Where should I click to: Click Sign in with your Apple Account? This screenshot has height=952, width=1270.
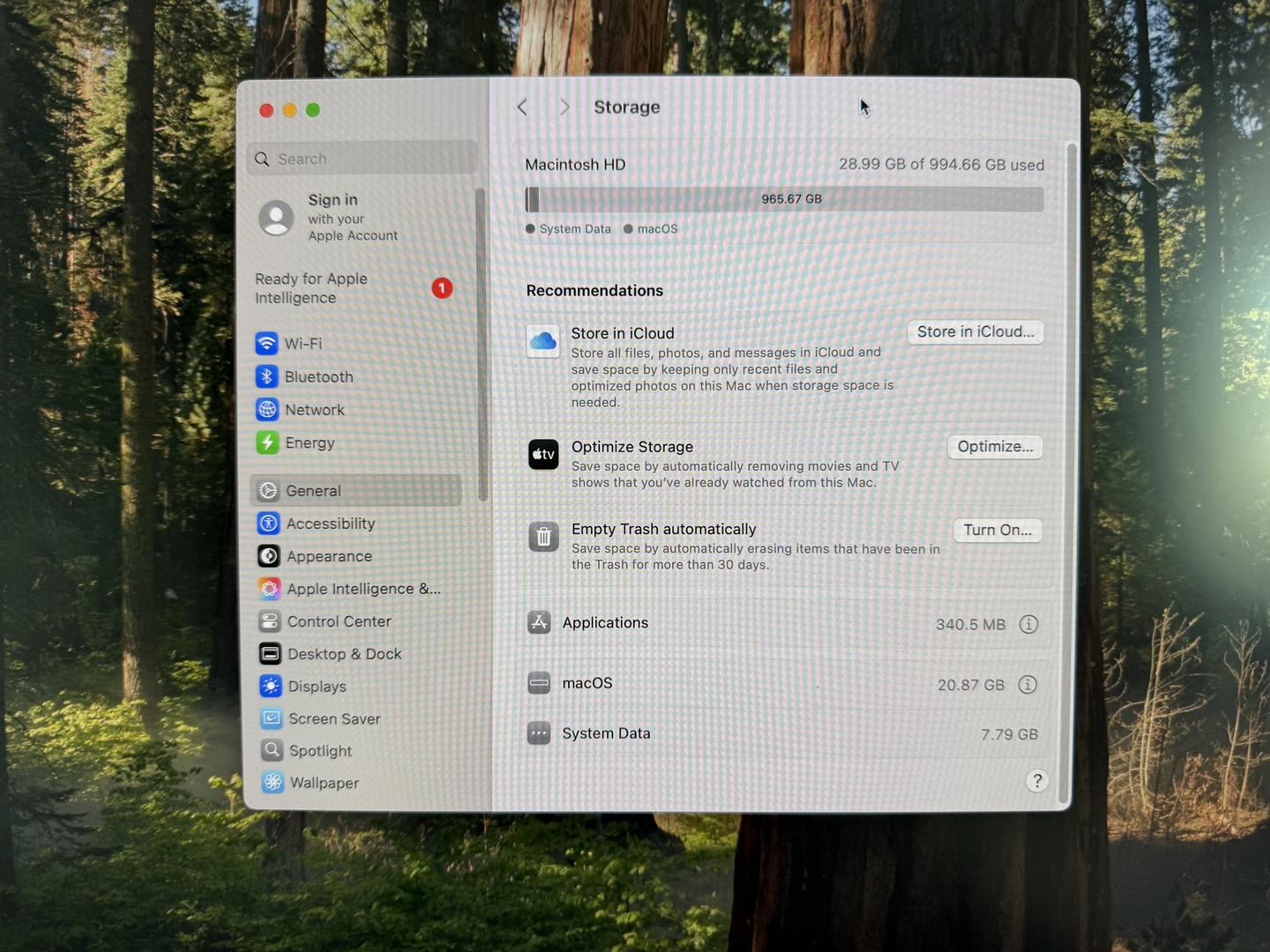tap(353, 218)
